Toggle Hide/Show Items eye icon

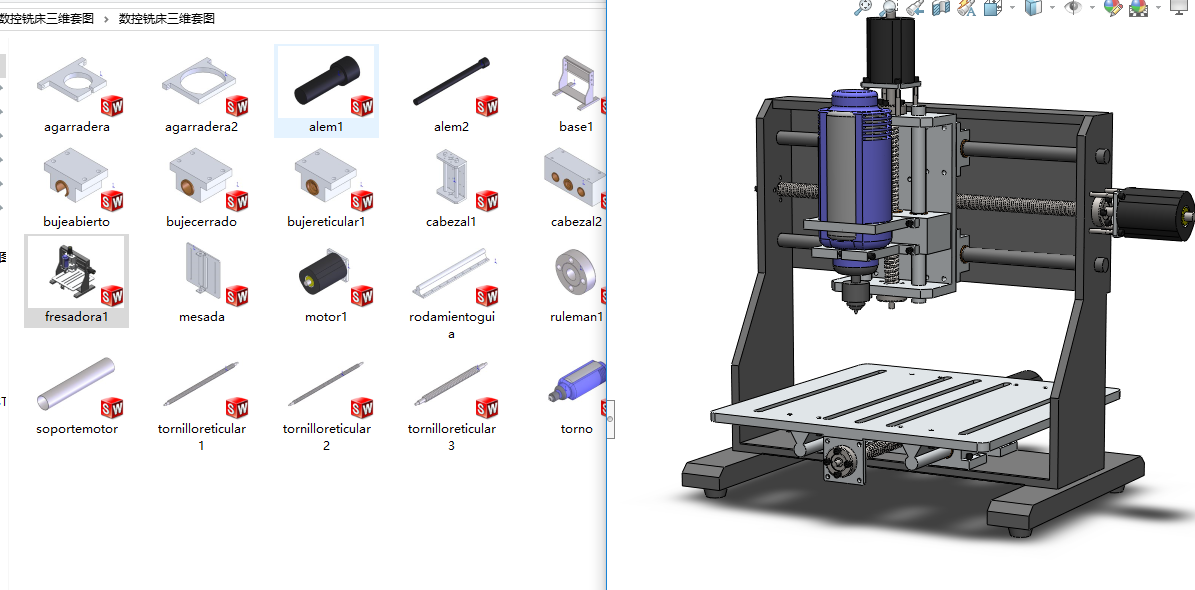(1073, 8)
